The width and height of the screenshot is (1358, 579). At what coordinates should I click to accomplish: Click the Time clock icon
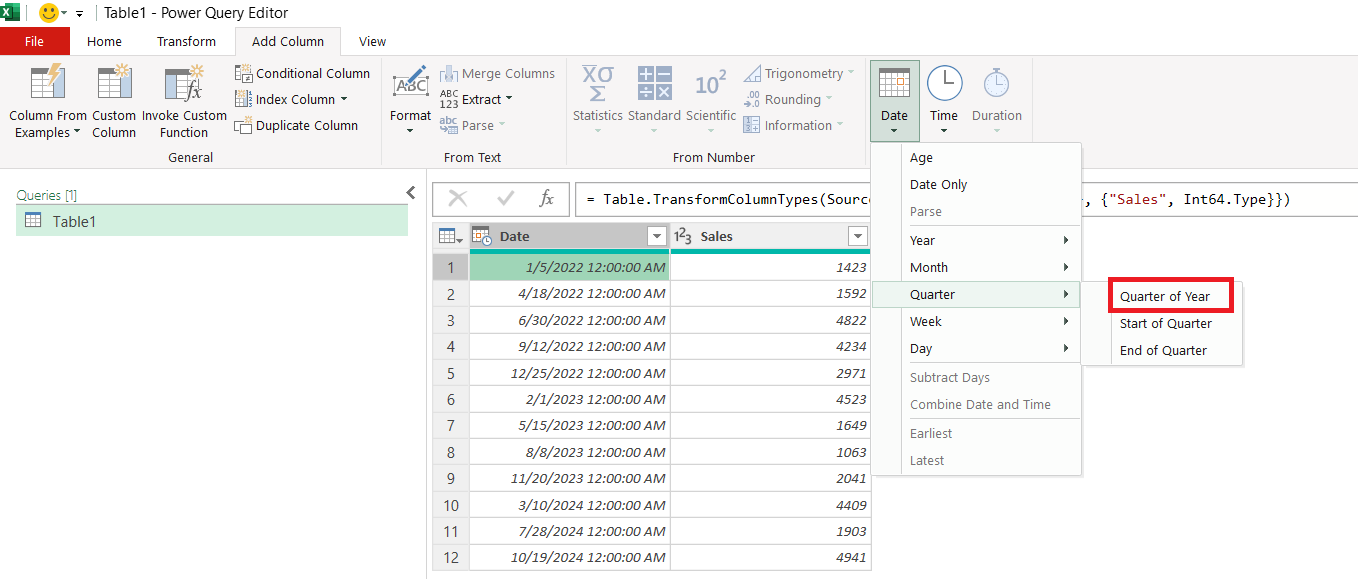(x=944, y=83)
